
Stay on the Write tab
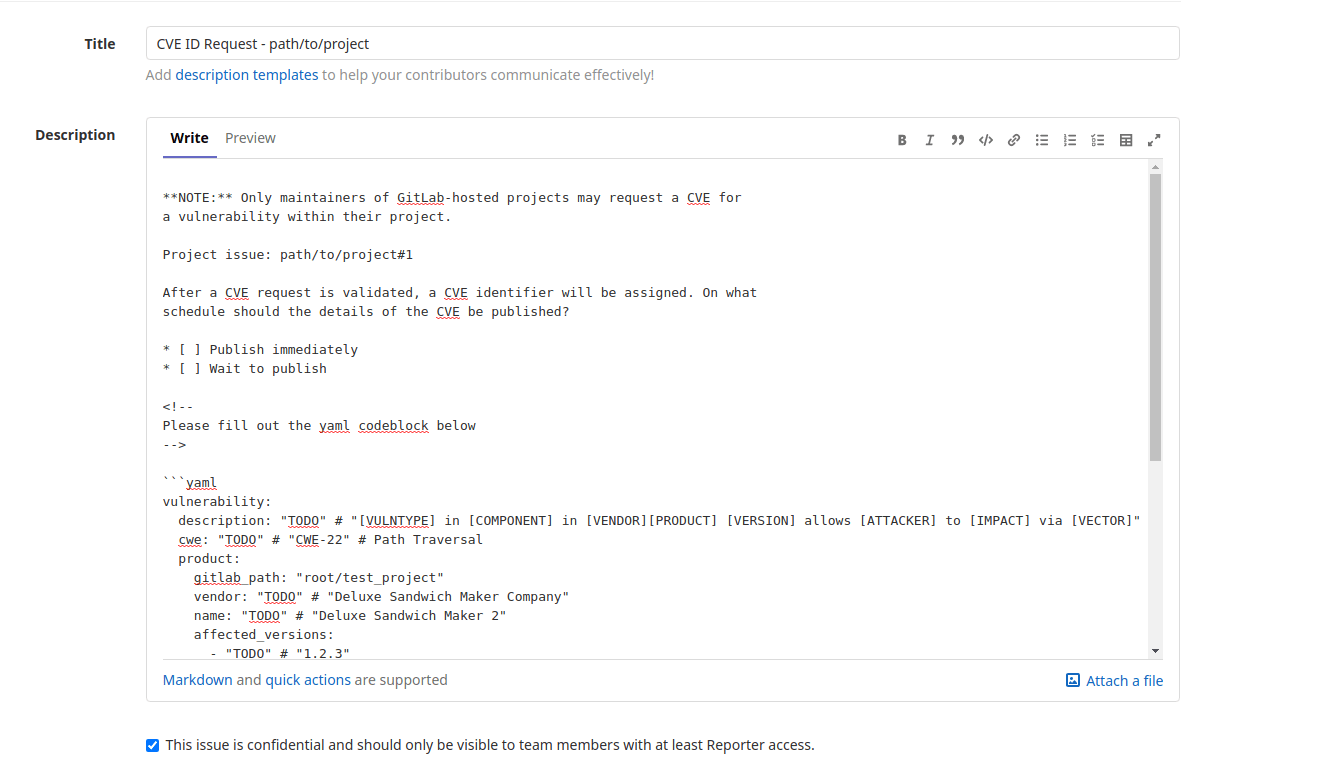(189, 137)
